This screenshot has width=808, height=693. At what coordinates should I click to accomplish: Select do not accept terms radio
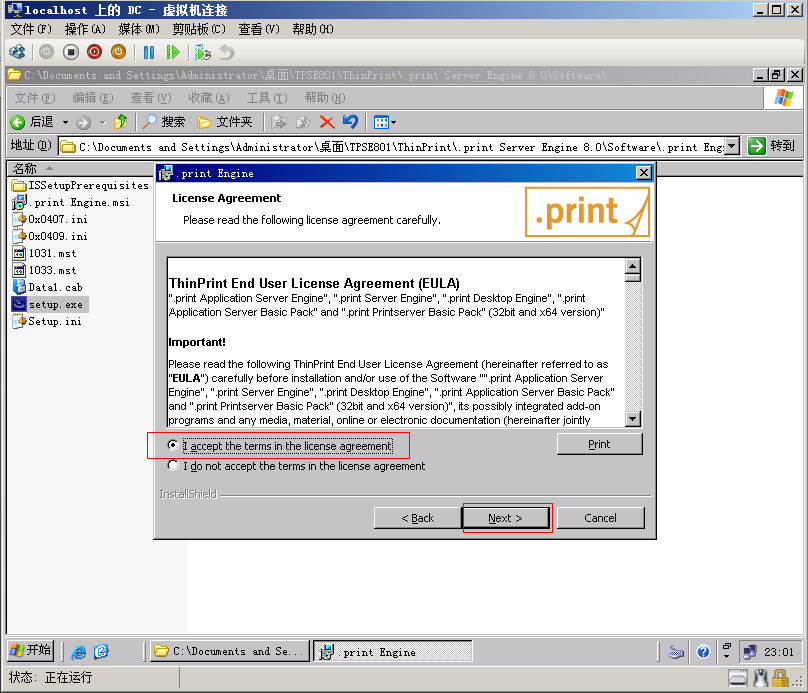click(x=173, y=465)
